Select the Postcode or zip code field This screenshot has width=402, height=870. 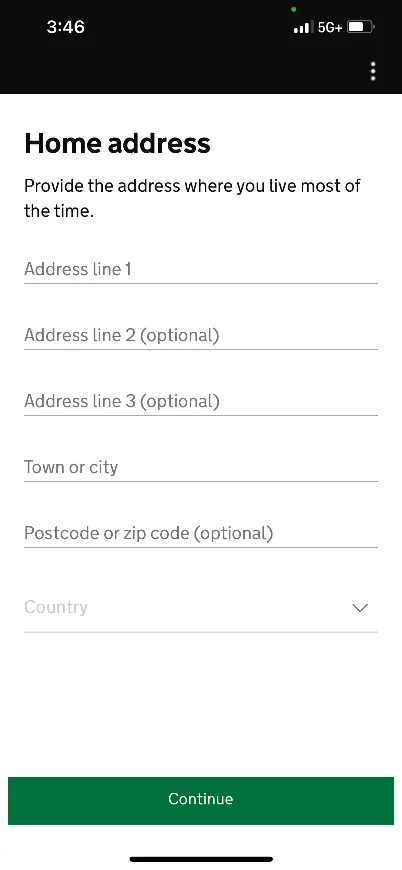coord(201,534)
